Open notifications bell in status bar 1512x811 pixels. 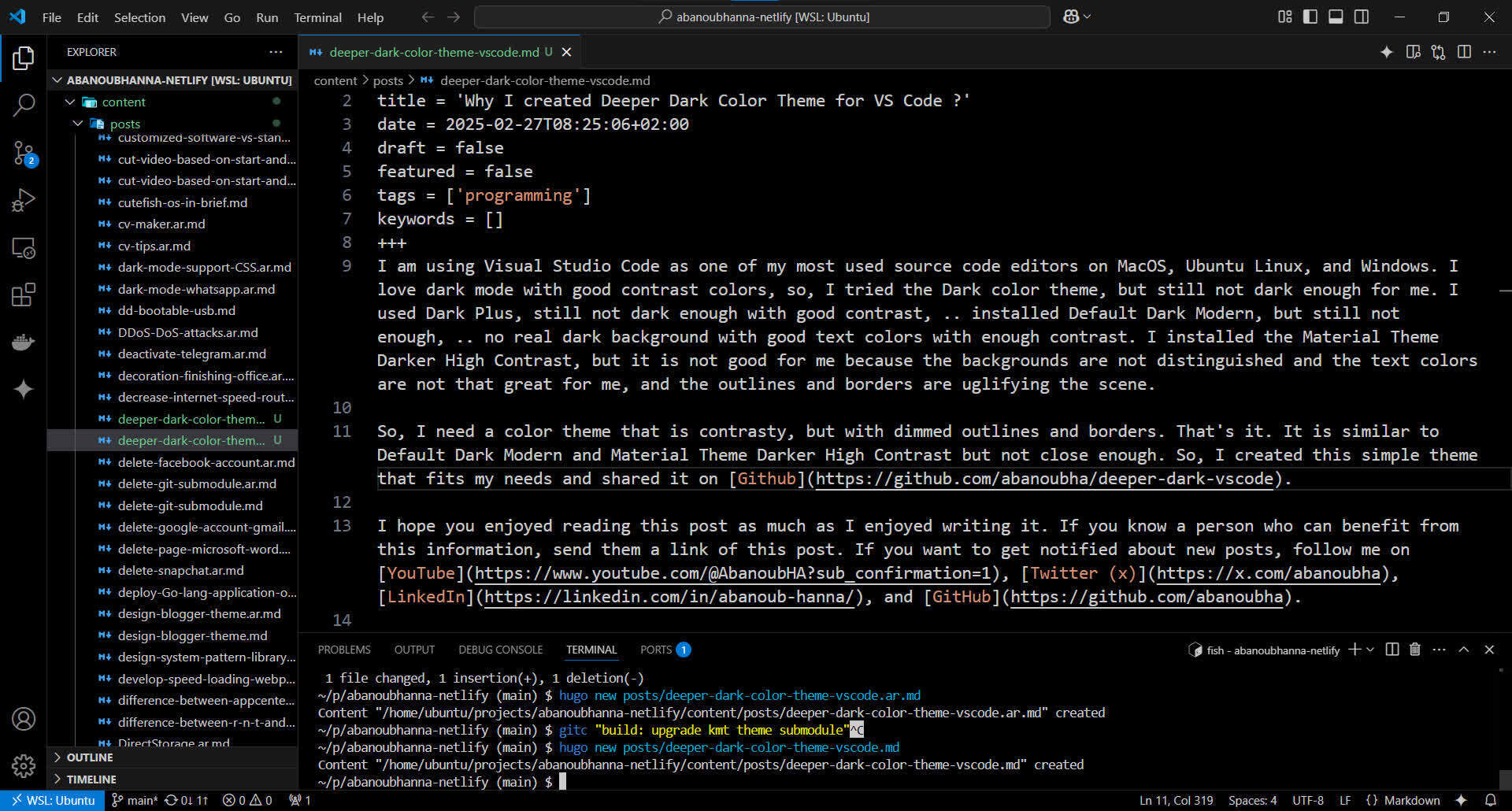[1490, 800]
